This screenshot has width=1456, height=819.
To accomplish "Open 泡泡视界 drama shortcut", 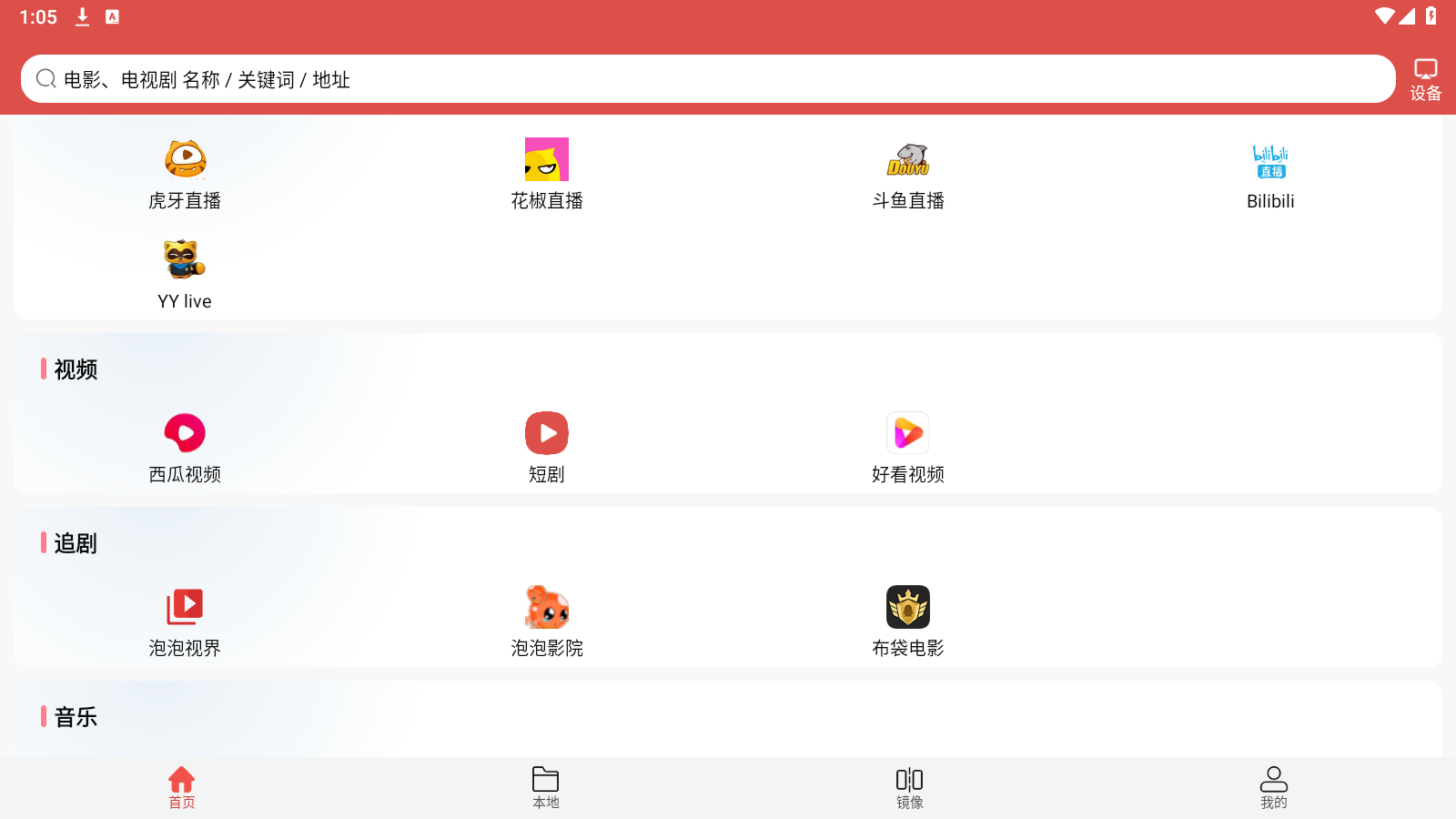I will pyautogui.click(x=185, y=608).
